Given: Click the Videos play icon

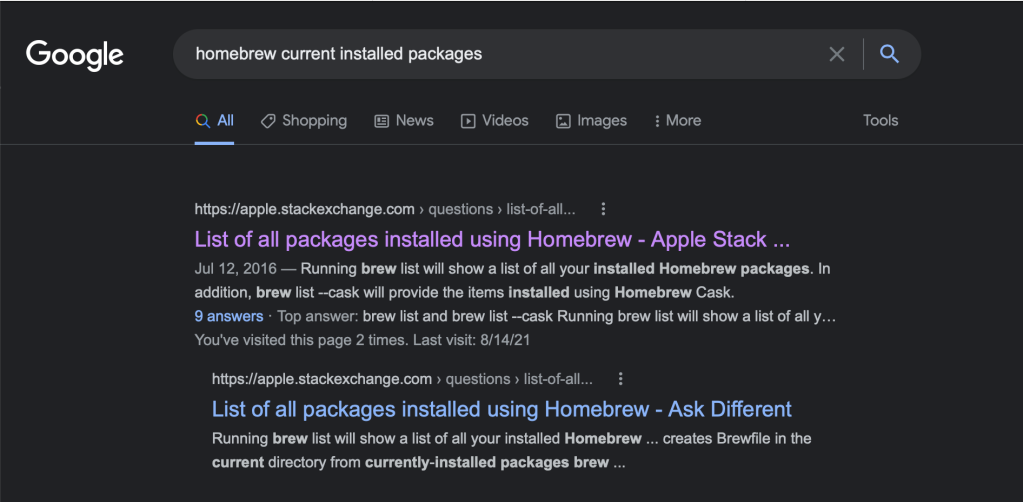Looking at the screenshot, I should point(468,121).
